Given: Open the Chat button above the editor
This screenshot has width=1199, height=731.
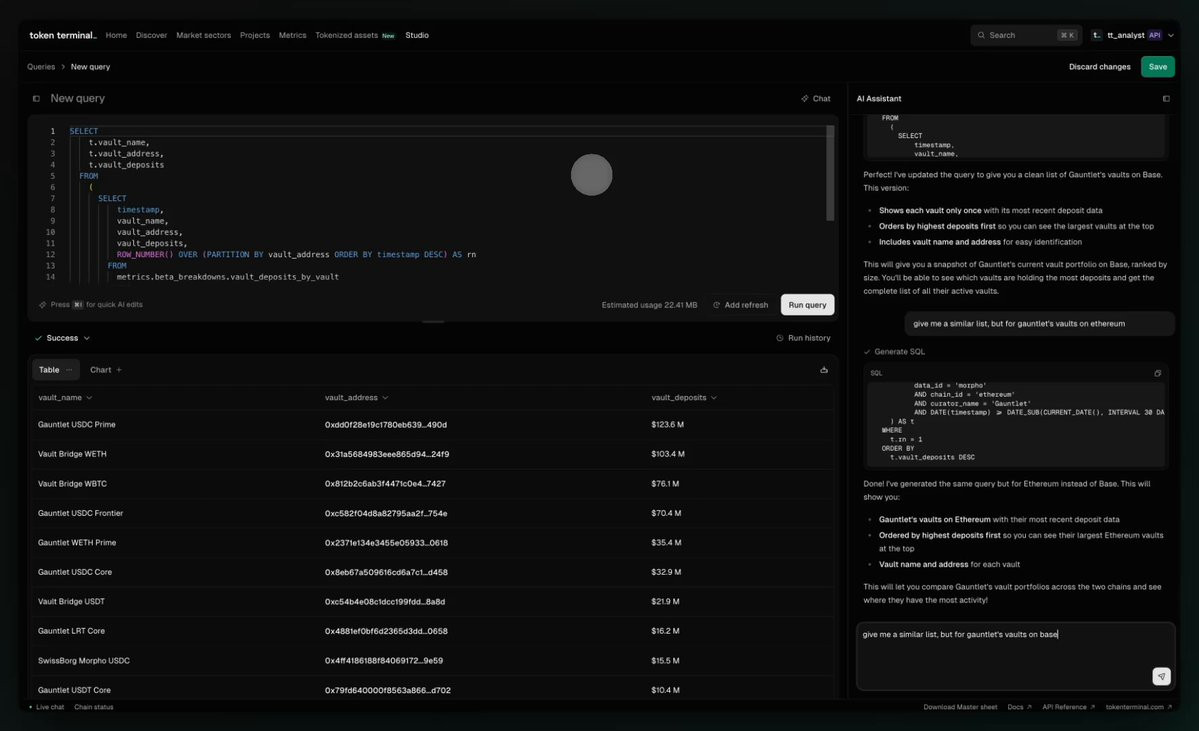Looking at the screenshot, I should pyautogui.click(x=815, y=99).
